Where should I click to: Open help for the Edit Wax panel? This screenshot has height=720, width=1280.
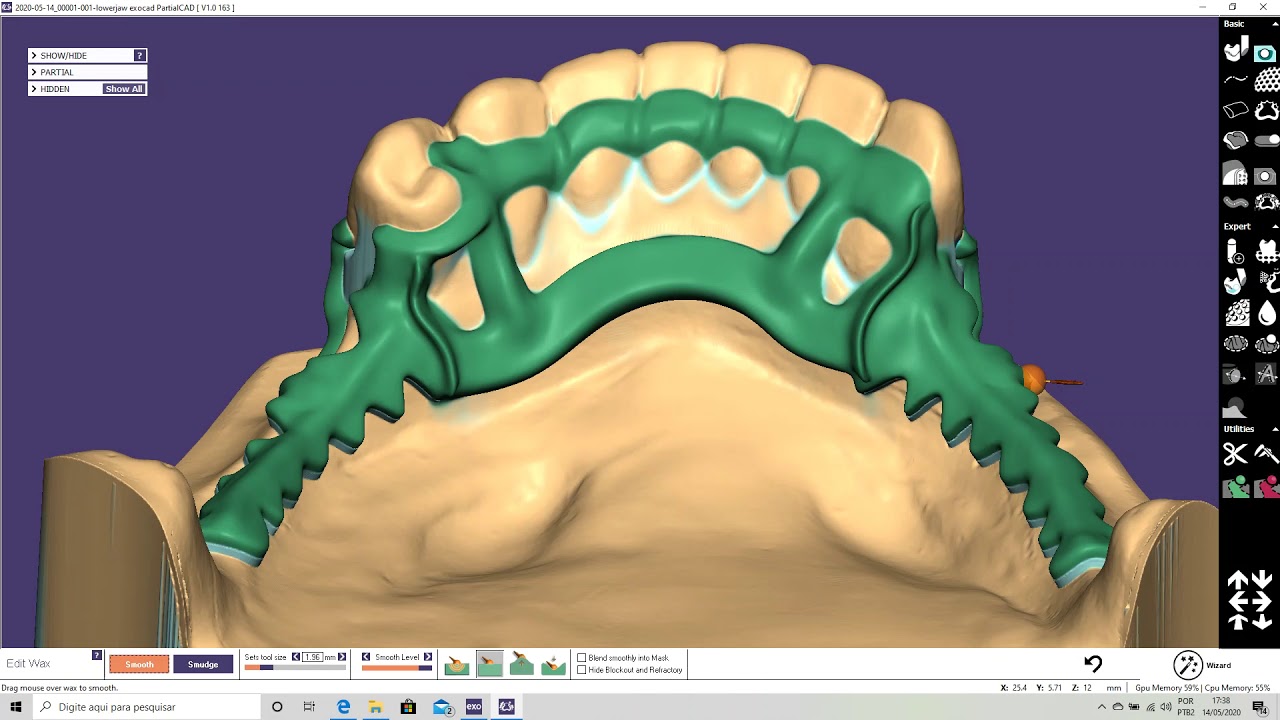(97, 655)
